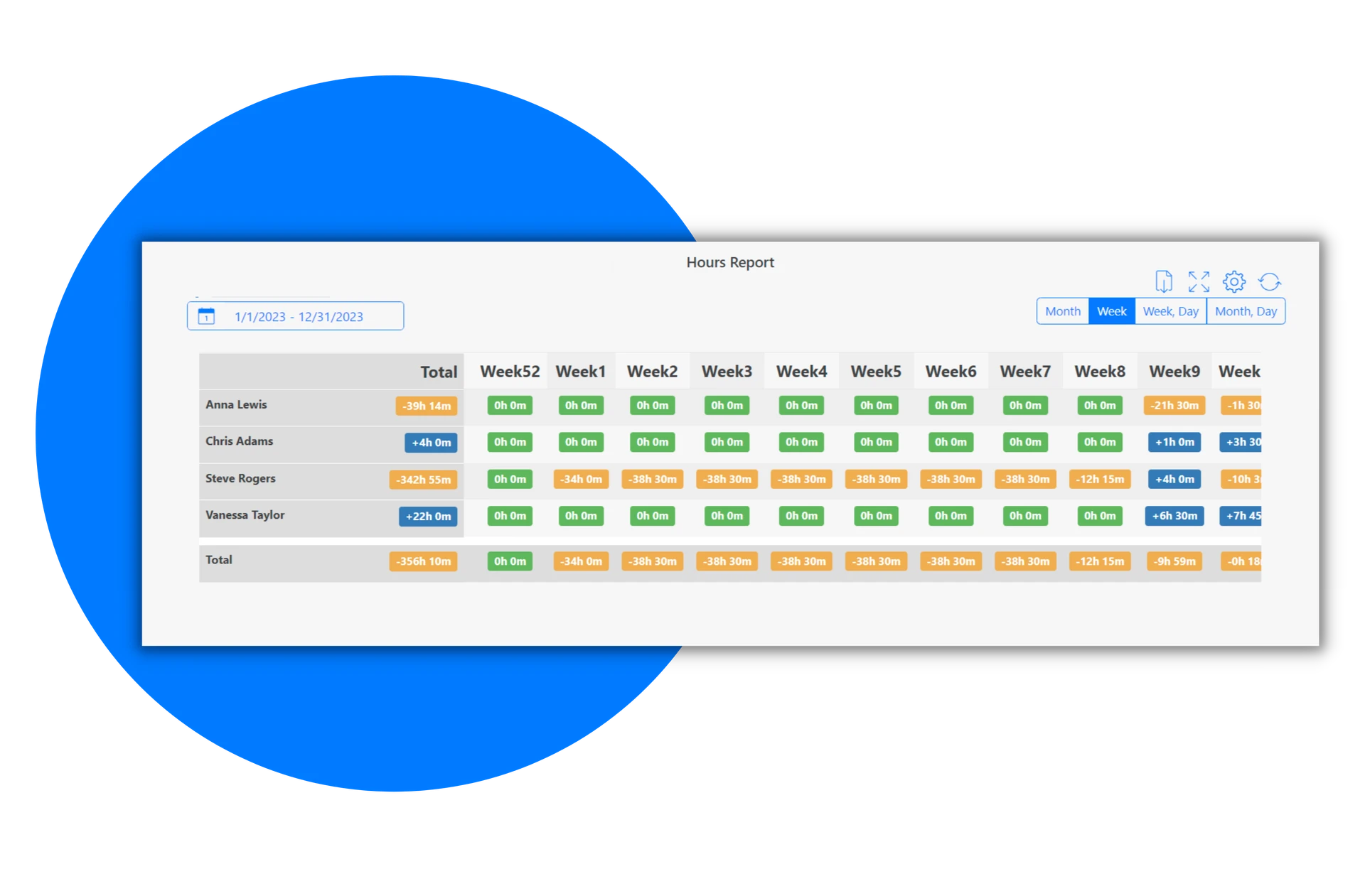Switch the report to Month view
The image size is (1365, 896).
tap(1063, 311)
